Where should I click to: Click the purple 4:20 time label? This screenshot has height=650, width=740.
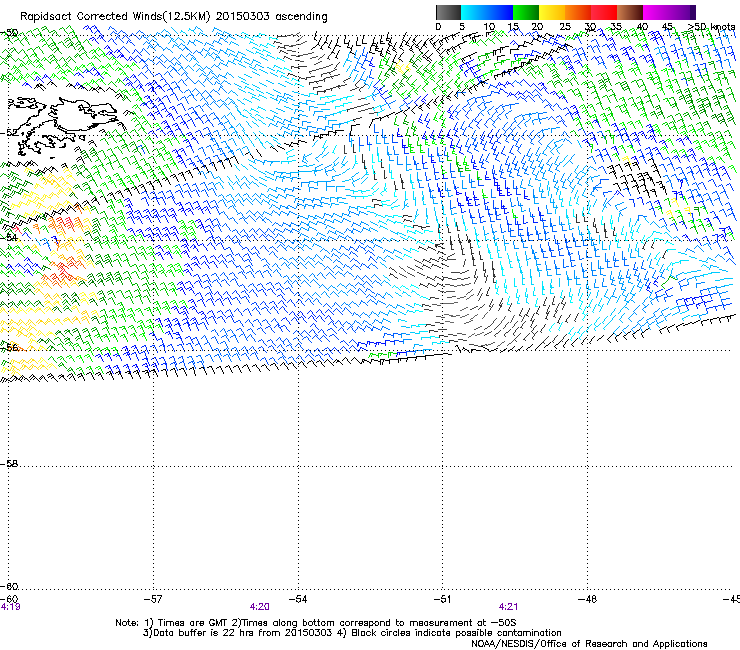pyautogui.click(x=260, y=607)
